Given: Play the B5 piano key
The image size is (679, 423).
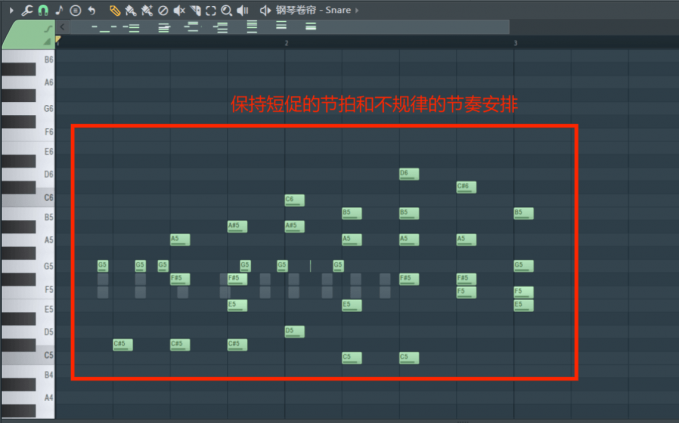Looking at the screenshot, I should pos(45,216).
